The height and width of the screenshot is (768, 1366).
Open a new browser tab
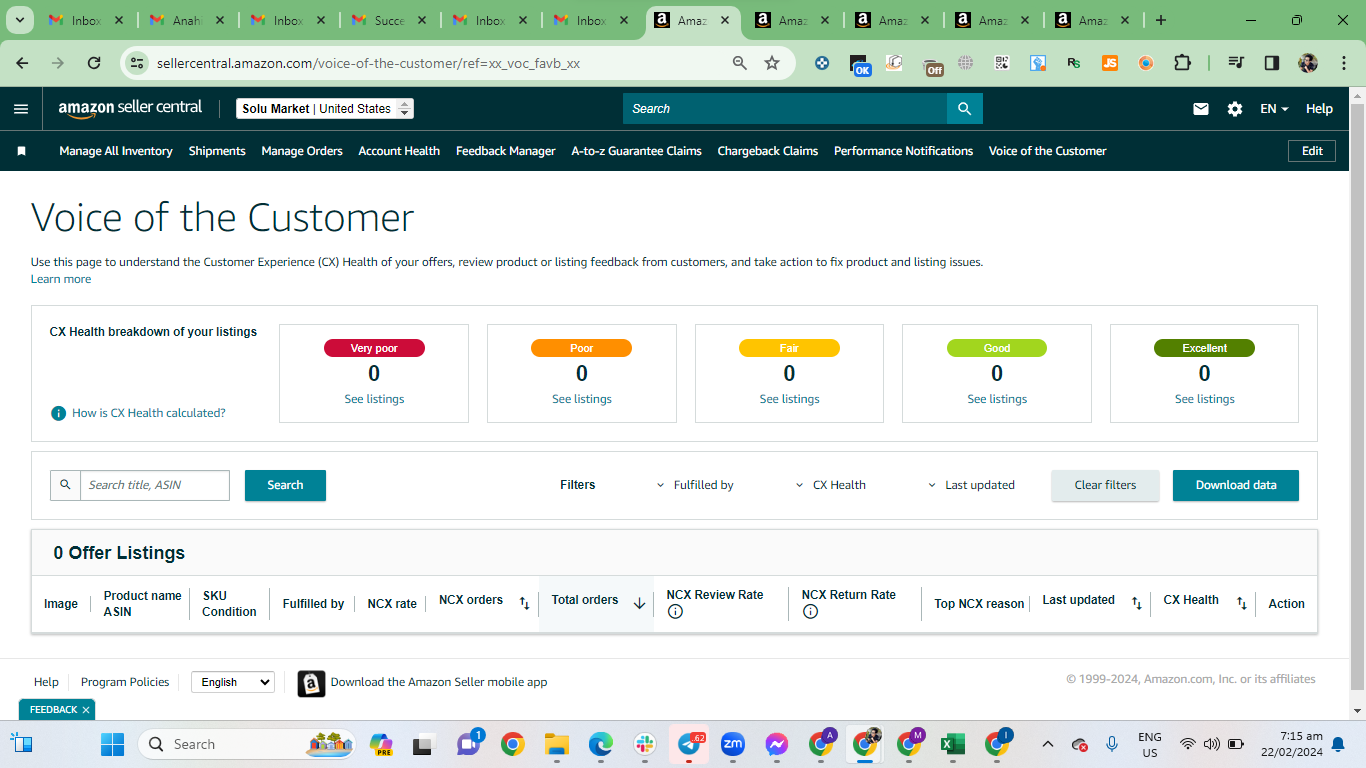[1160, 20]
